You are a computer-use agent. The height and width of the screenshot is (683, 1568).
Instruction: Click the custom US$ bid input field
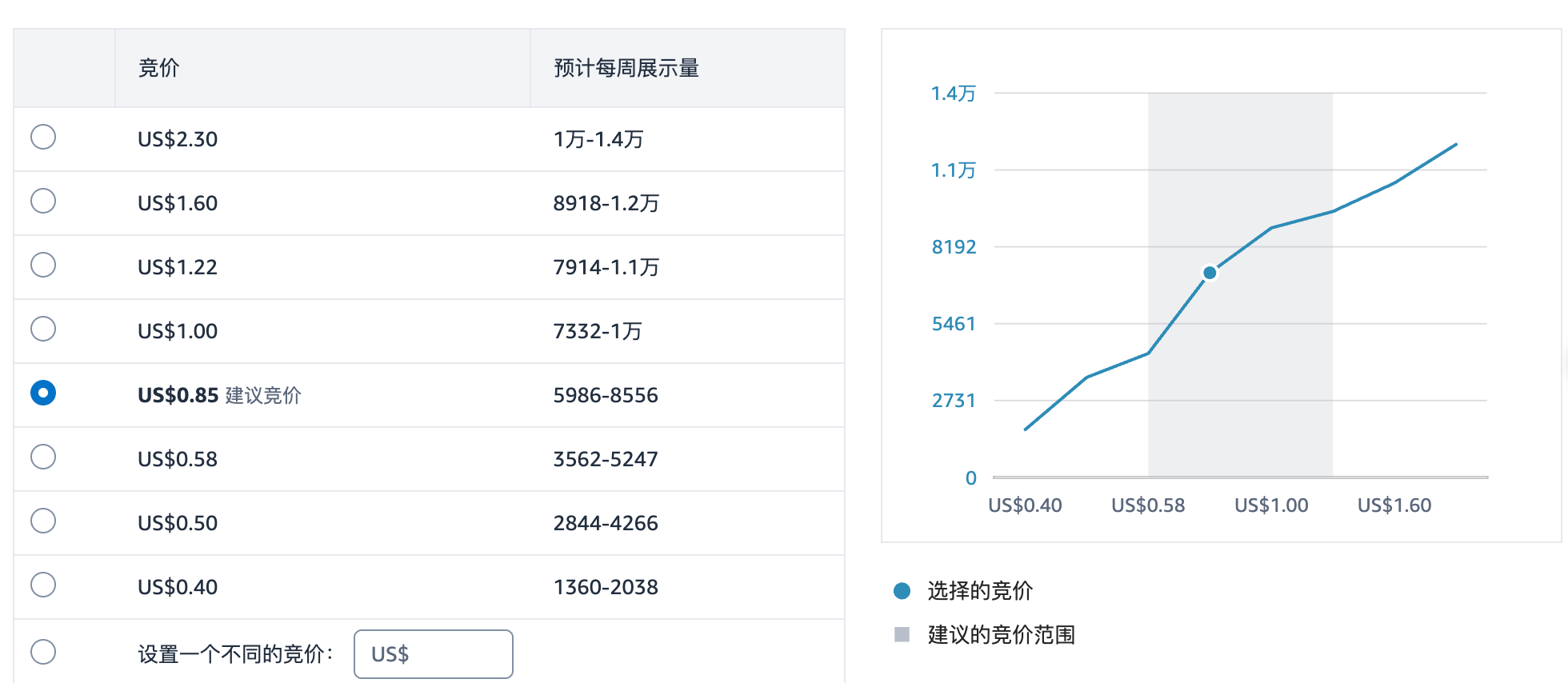click(x=434, y=654)
